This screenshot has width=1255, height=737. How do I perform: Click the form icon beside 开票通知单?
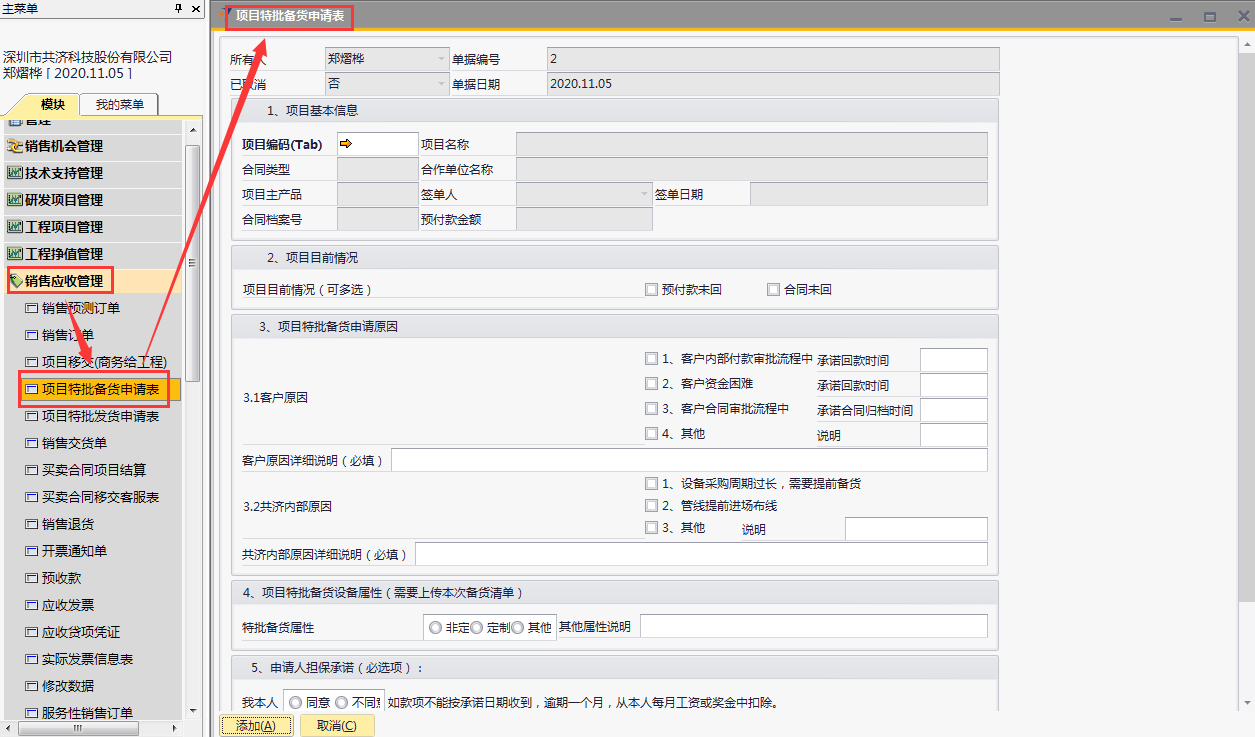31,551
